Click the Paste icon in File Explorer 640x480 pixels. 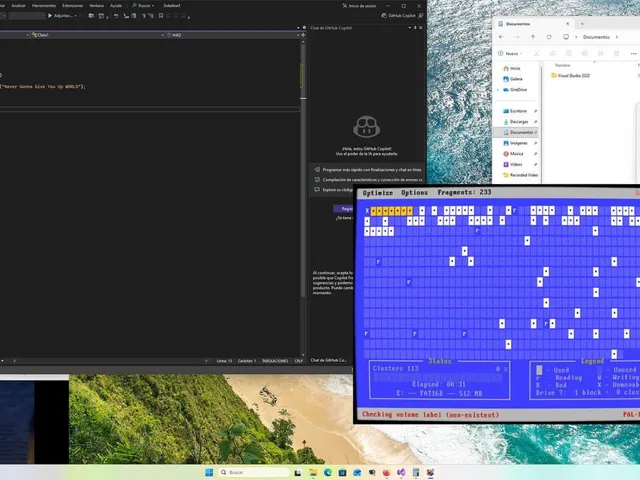(569, 53)
